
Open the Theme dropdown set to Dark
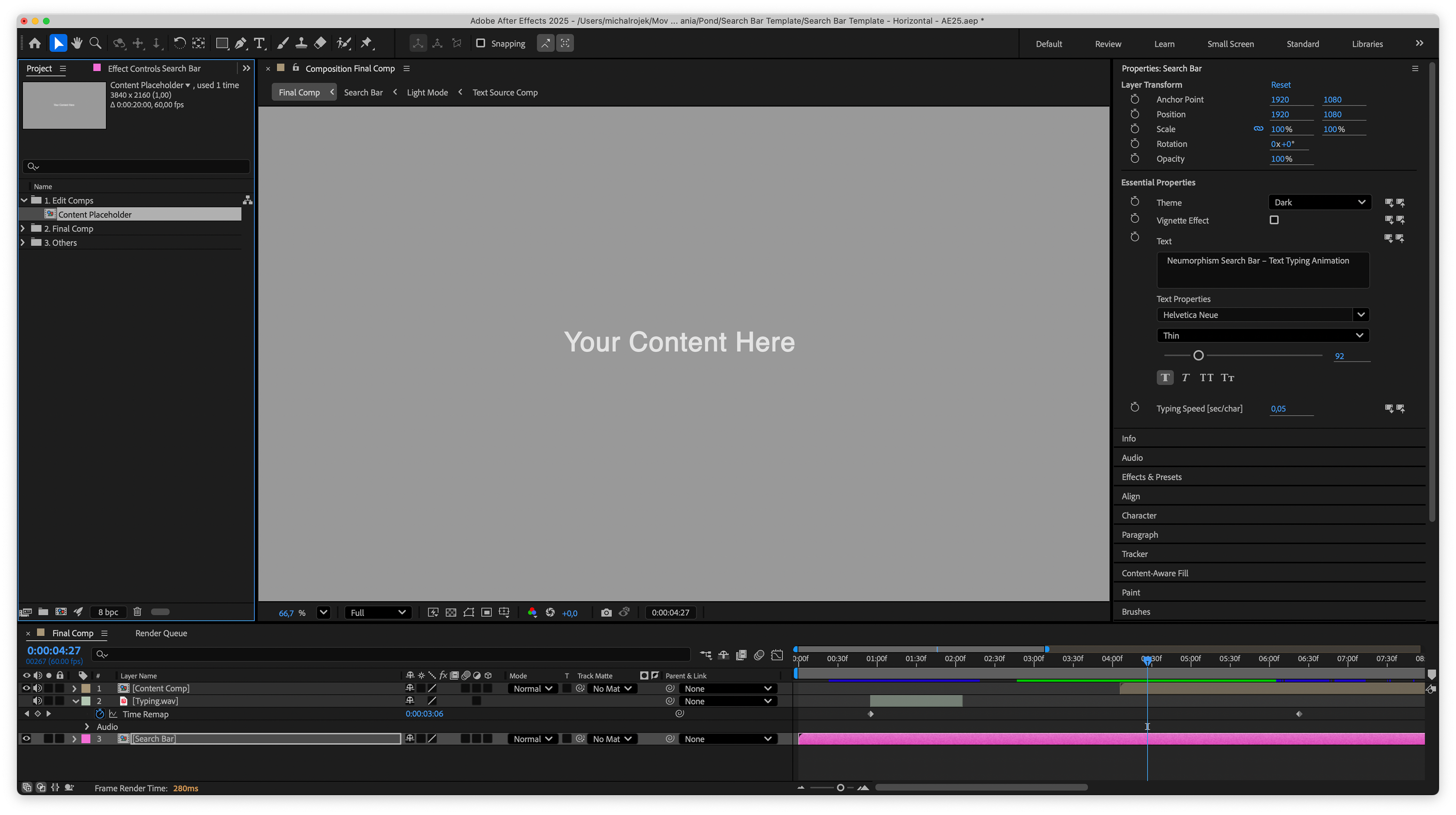[1319, 202]
